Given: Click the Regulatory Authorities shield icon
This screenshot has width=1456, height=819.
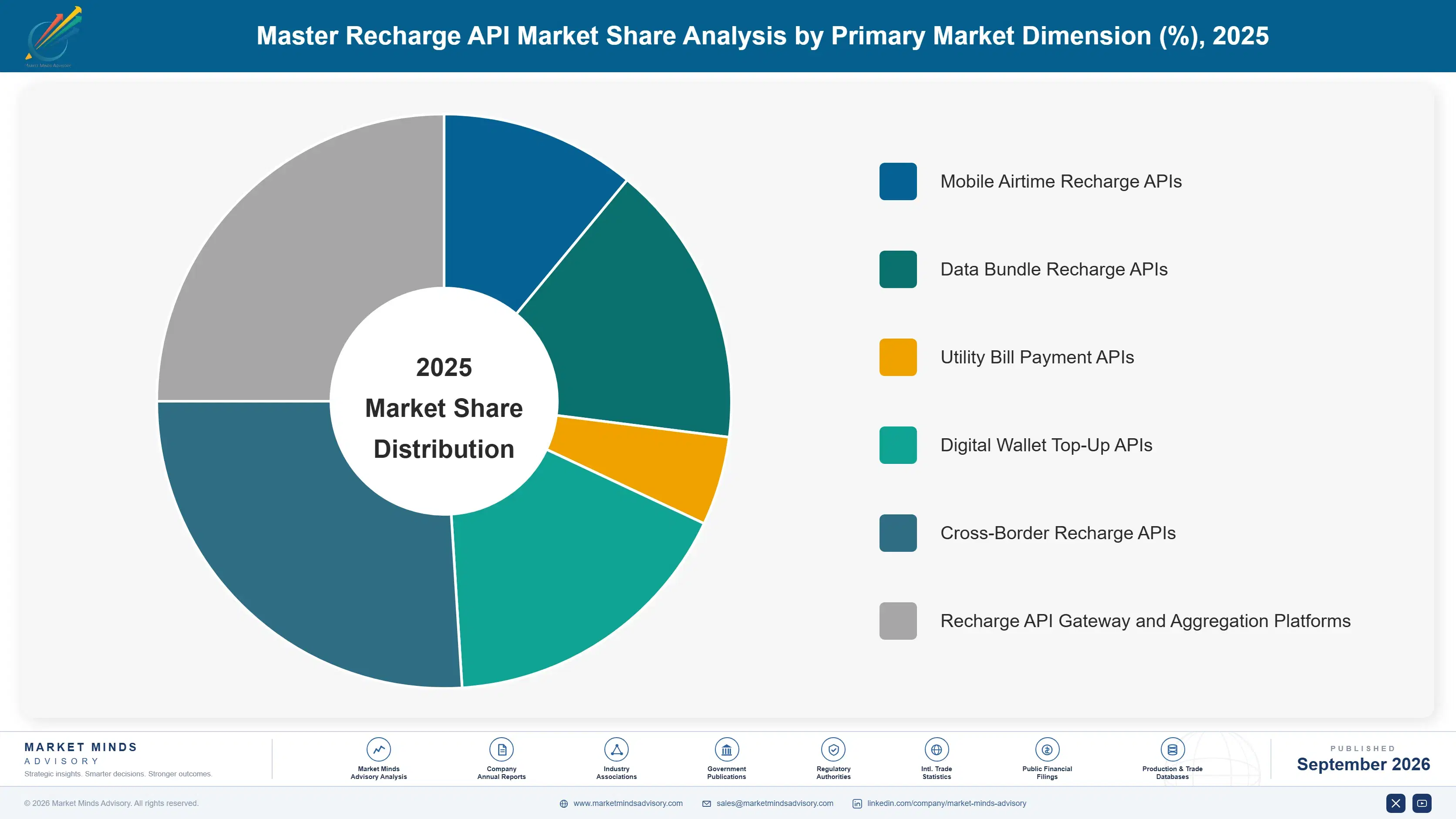Looking at the screenshot, I should 833,749.
